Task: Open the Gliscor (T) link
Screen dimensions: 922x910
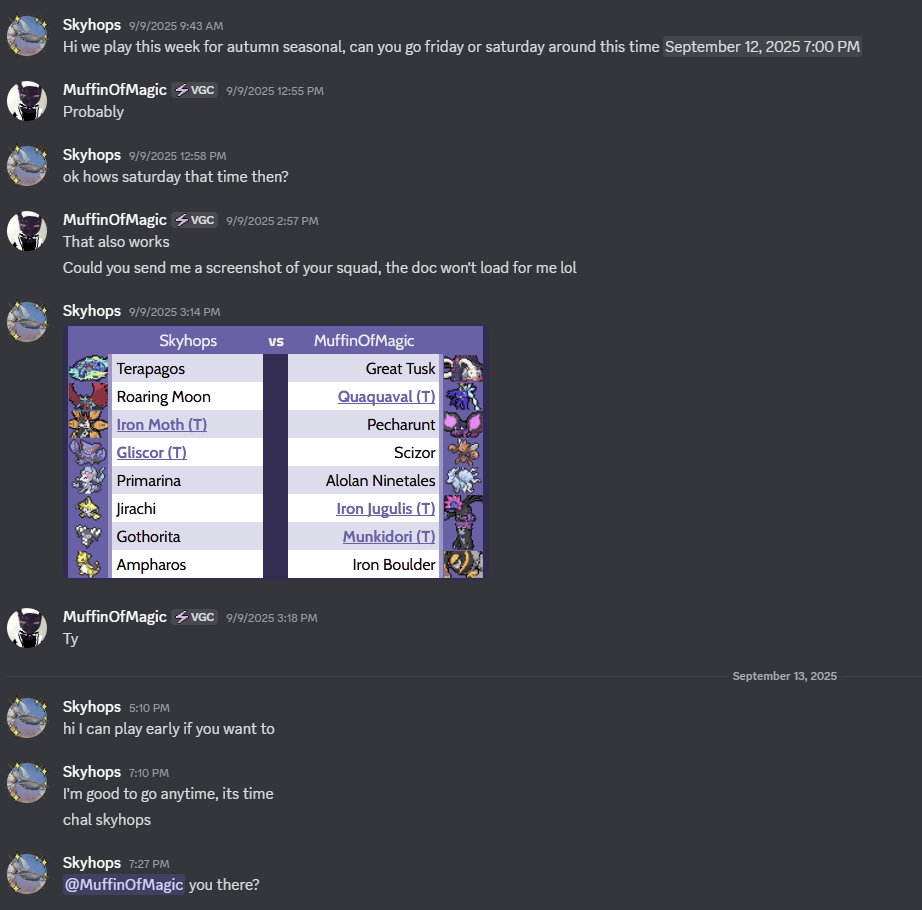Action: tap(152, 453)
